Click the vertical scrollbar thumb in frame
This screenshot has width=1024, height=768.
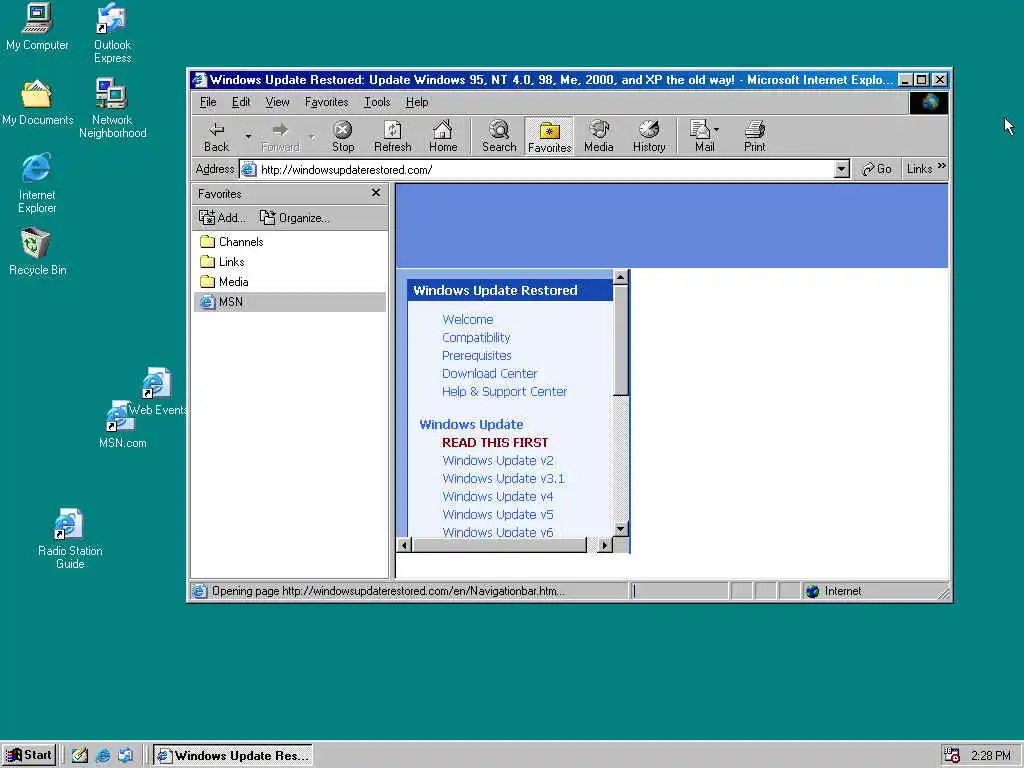[620, 340]
